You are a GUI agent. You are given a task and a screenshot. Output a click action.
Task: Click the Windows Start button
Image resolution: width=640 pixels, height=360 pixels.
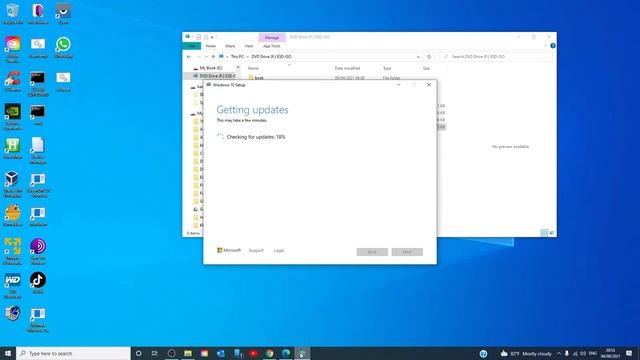point(8,353)
